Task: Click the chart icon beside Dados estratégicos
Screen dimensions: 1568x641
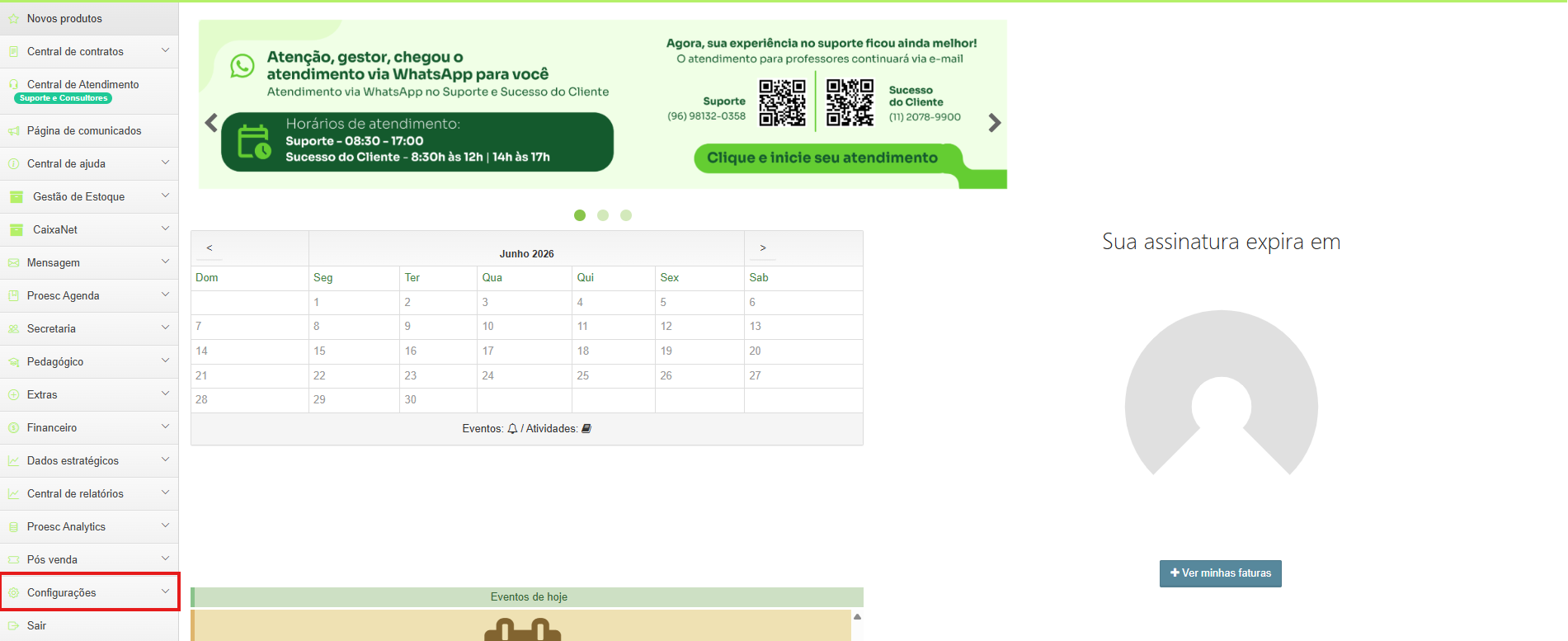Action: [13, 460]
